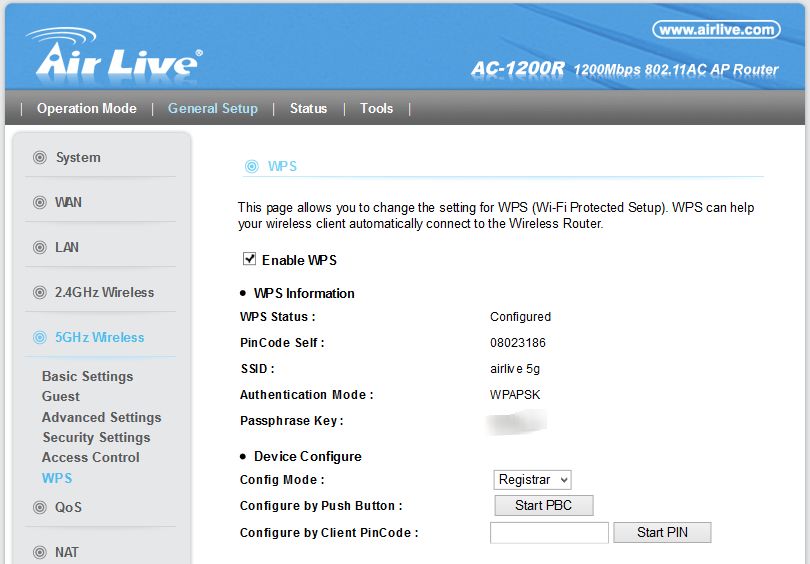This screenshot has width=810, height=564.
Task: Click the QoS bullet icon
Action: coord(40,508)
